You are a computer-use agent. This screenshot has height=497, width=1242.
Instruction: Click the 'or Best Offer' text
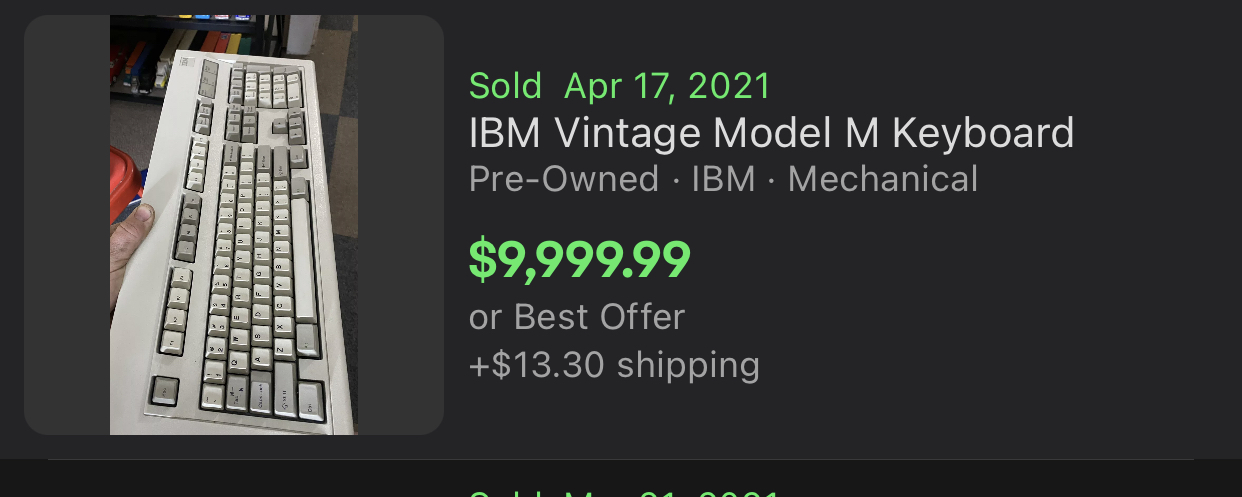click(x=577, y=317)
